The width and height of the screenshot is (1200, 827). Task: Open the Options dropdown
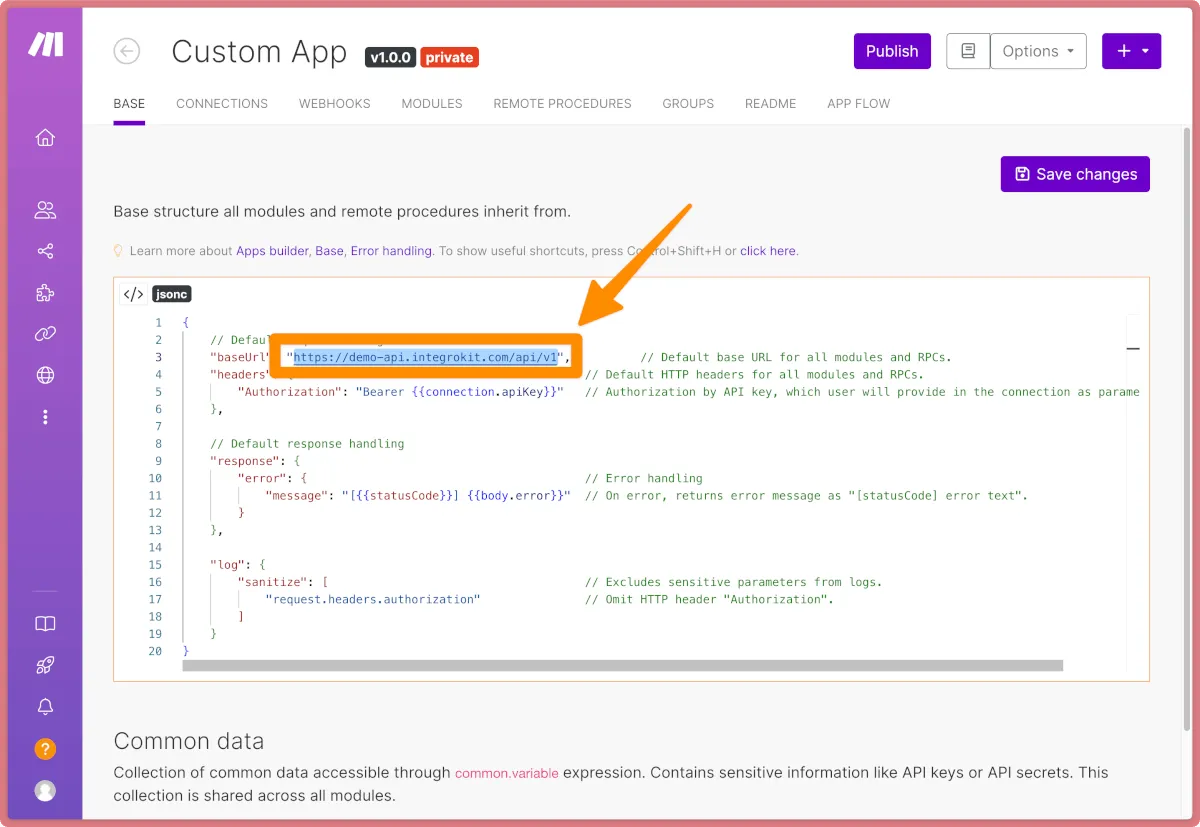[1038, 51]
